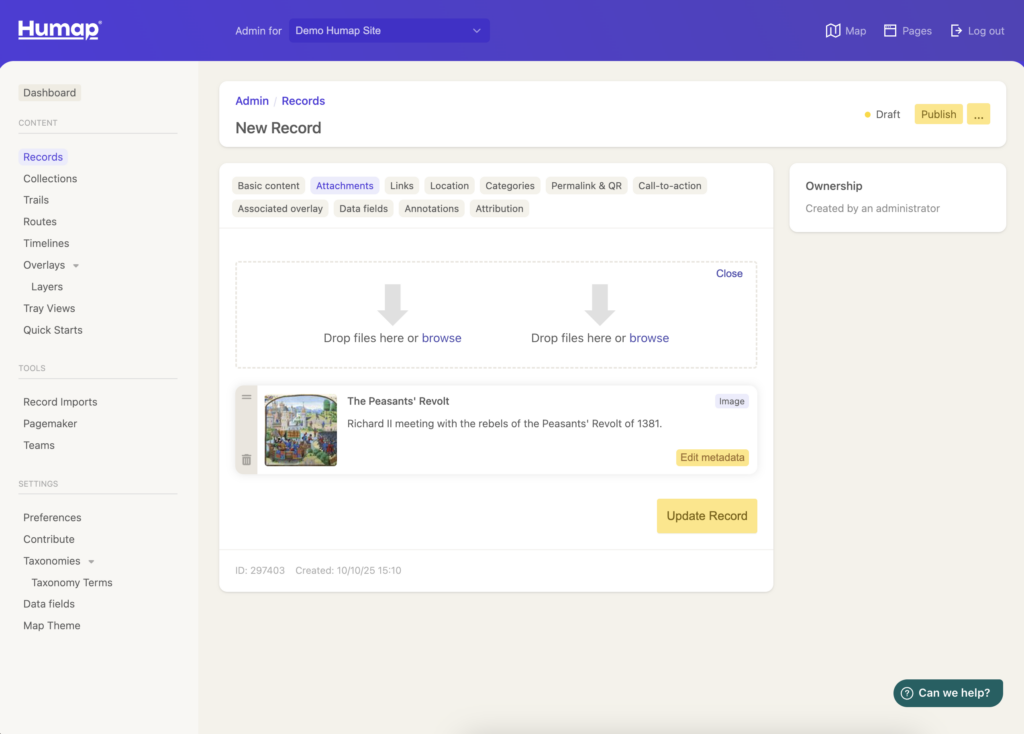Viewport: 1024px width, 734px height.
Task: Expand the Overlays sidebar arrow
Action: (x=76, y=266)
